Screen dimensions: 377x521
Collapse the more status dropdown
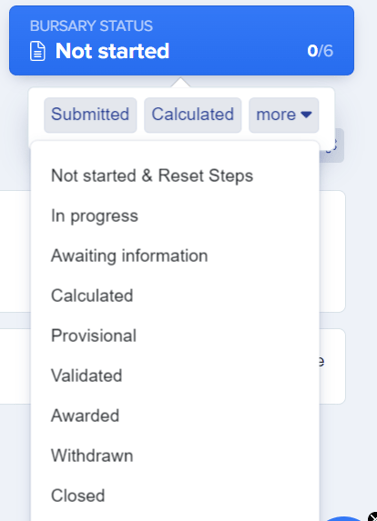(284, 115)
